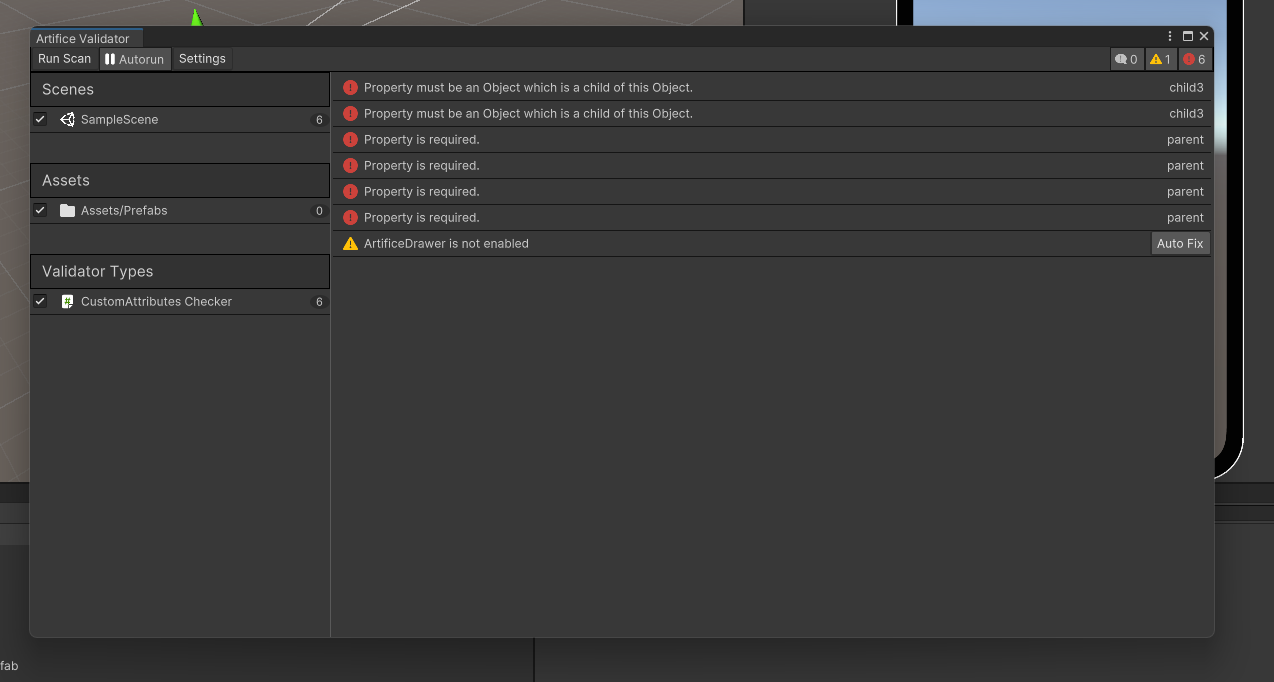
Task: Maximize the Artifice Validator window
Action: [1188, 36]
